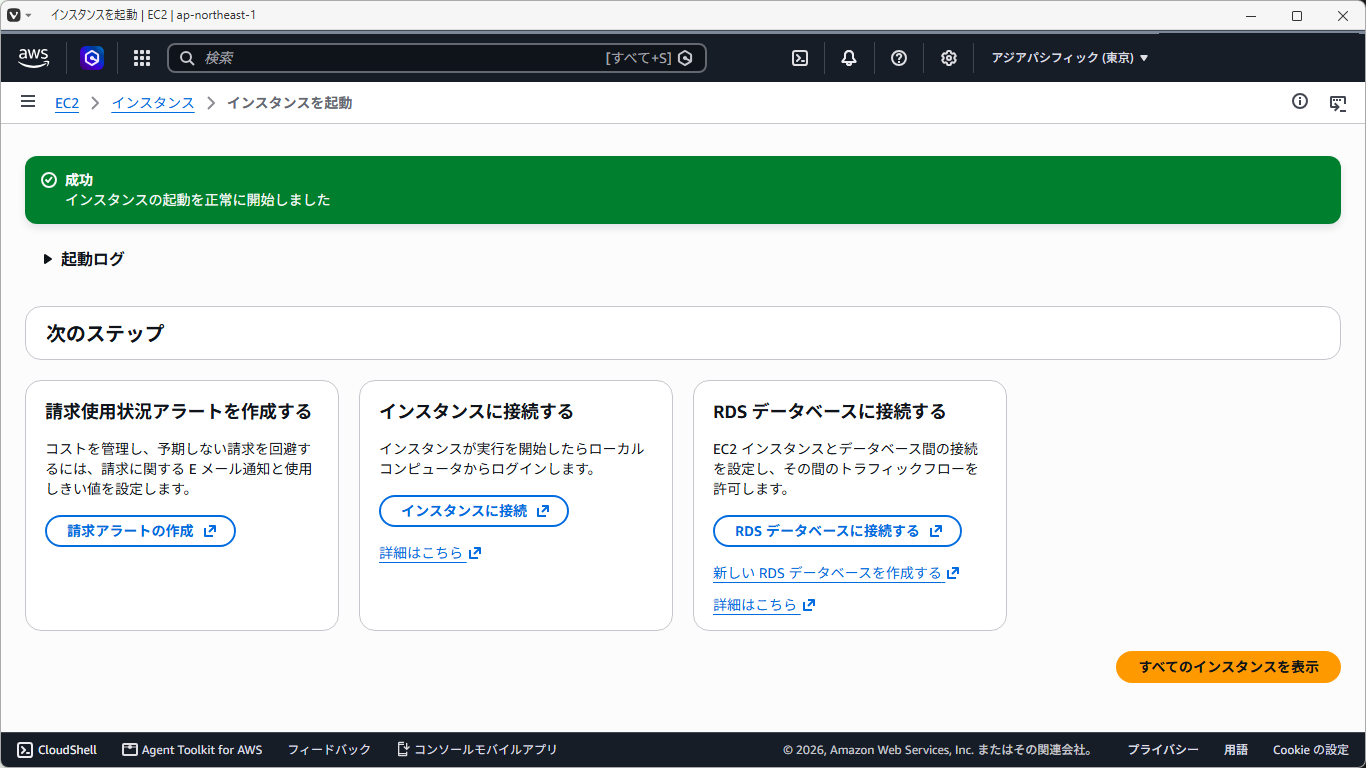Open the settings gear icon
Viewport: 1366px width, 768px height.
pyautogui.click(x=949, y=58)
